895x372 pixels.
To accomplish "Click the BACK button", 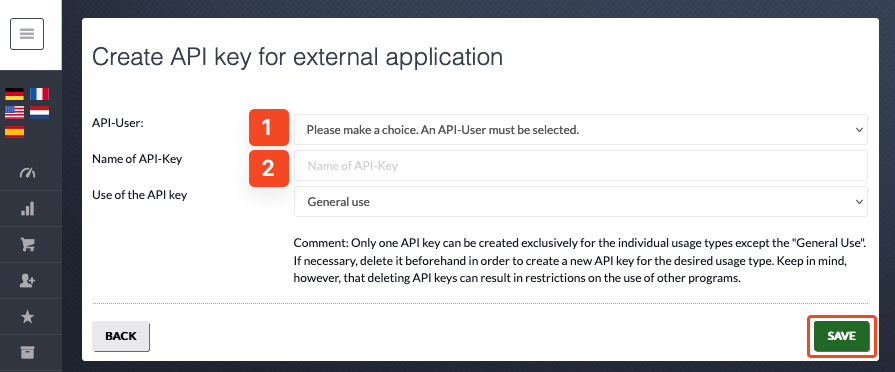I will tap(121, 336).
